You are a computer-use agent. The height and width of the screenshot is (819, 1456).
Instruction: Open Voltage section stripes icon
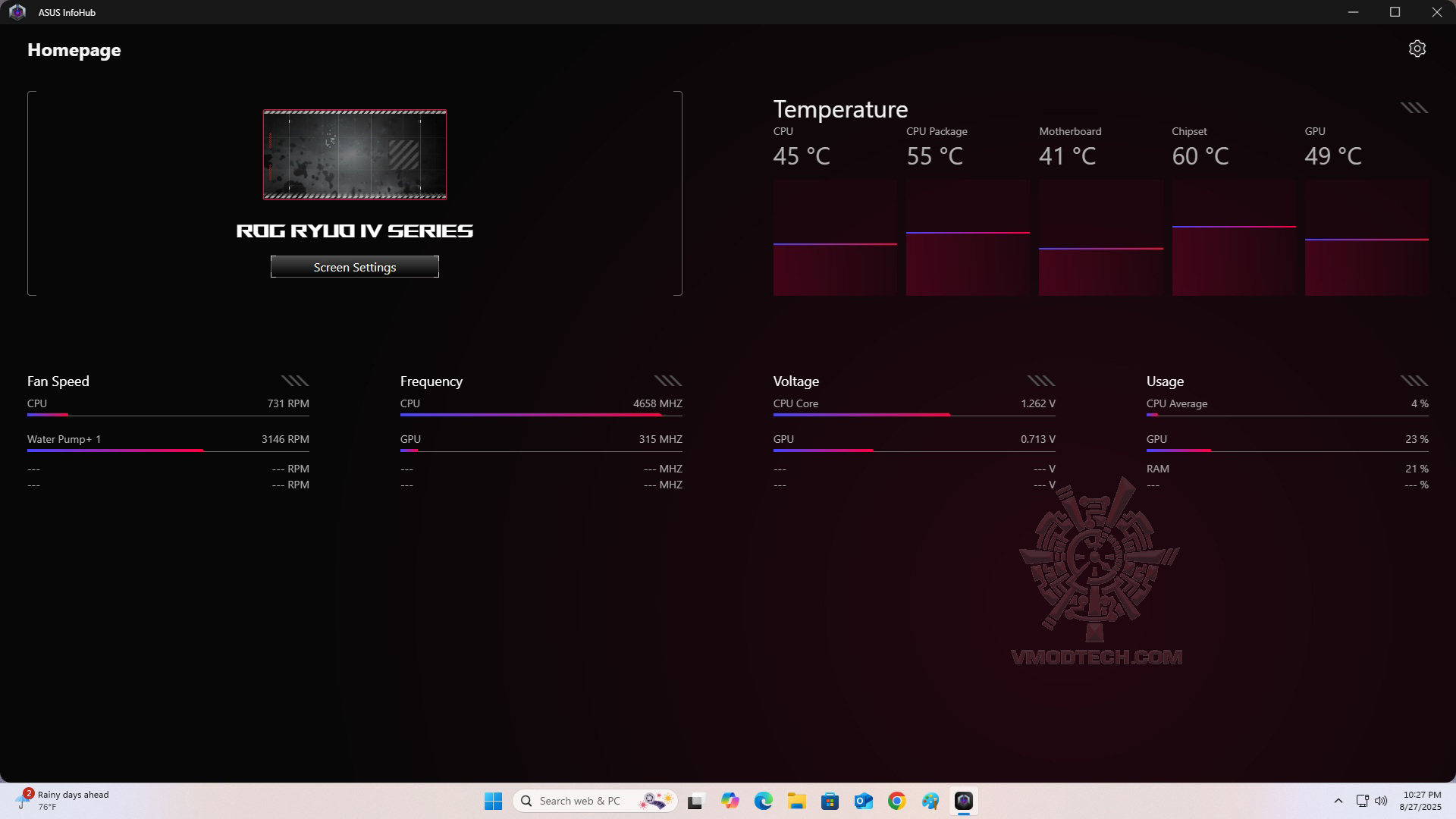click(x=1040, y=381)
